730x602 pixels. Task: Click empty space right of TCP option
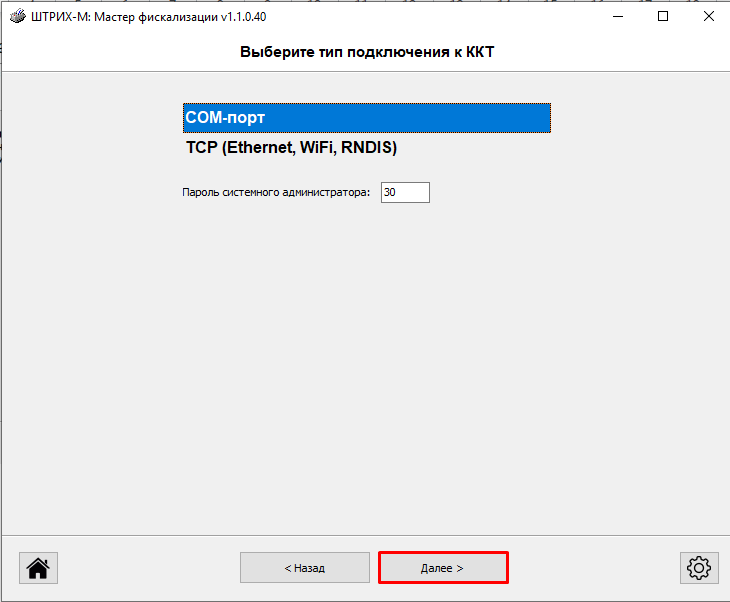pos(480,148)
